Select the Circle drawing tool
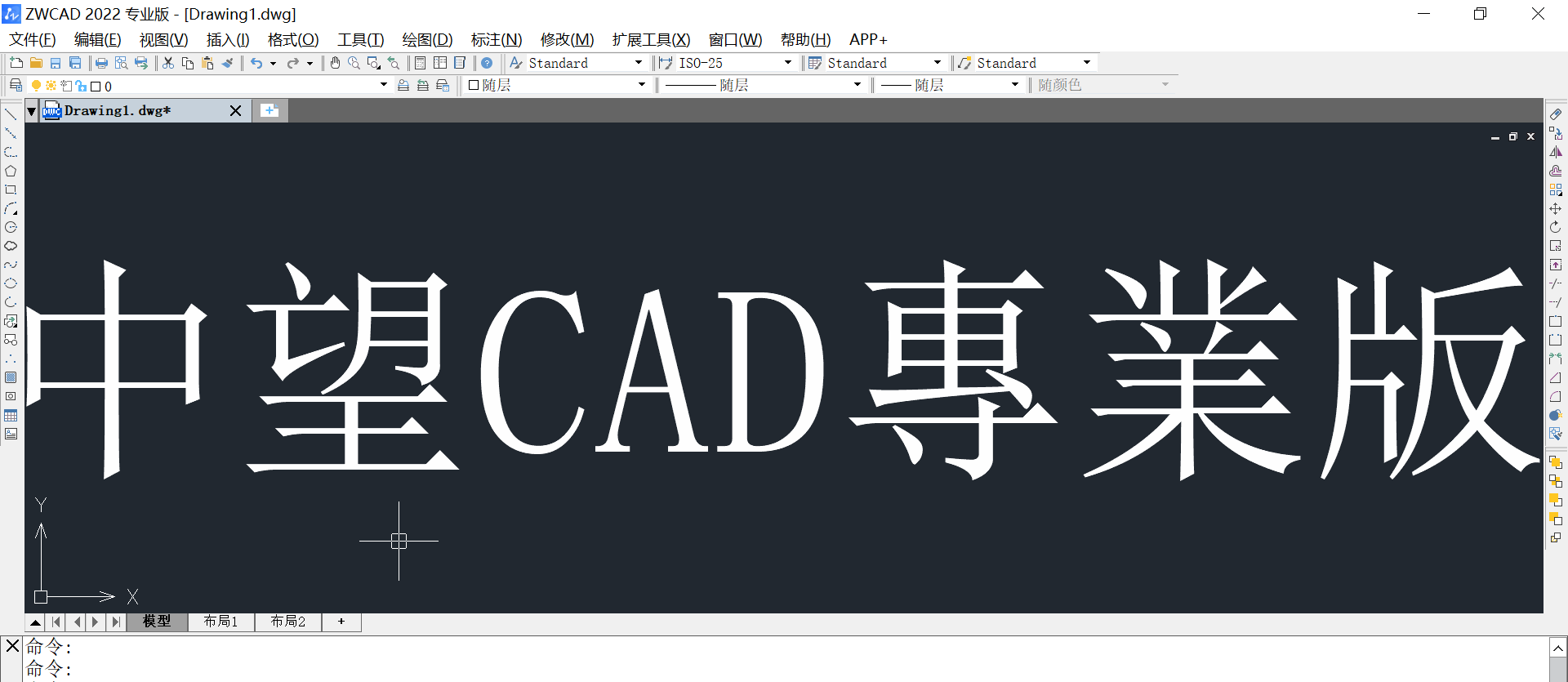Screen dimensions: 1568x682 tap(11, 227)
